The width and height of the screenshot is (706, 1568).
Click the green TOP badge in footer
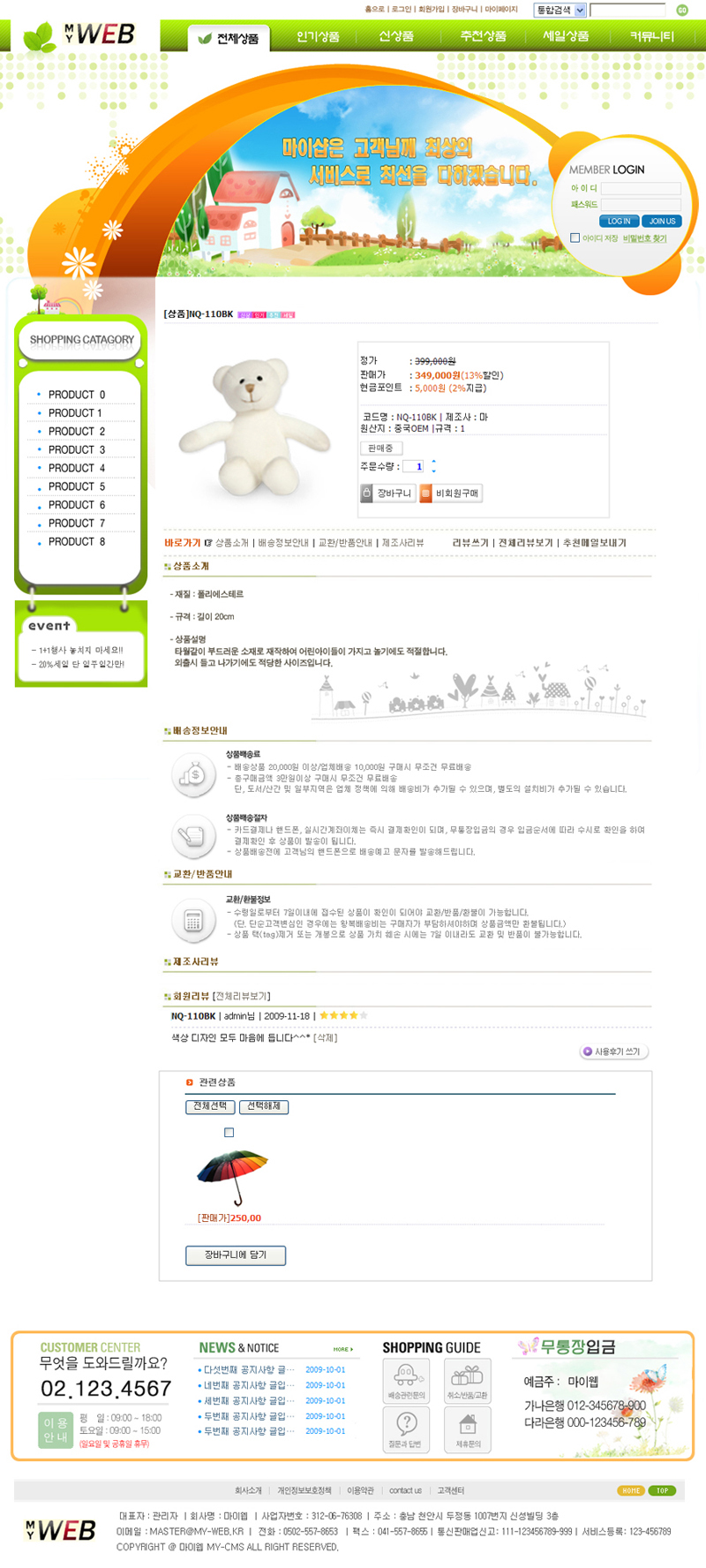[x=663, y=1490]
